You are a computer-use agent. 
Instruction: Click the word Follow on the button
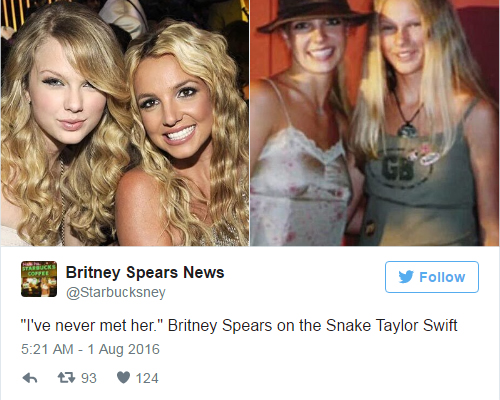(442, 277)
